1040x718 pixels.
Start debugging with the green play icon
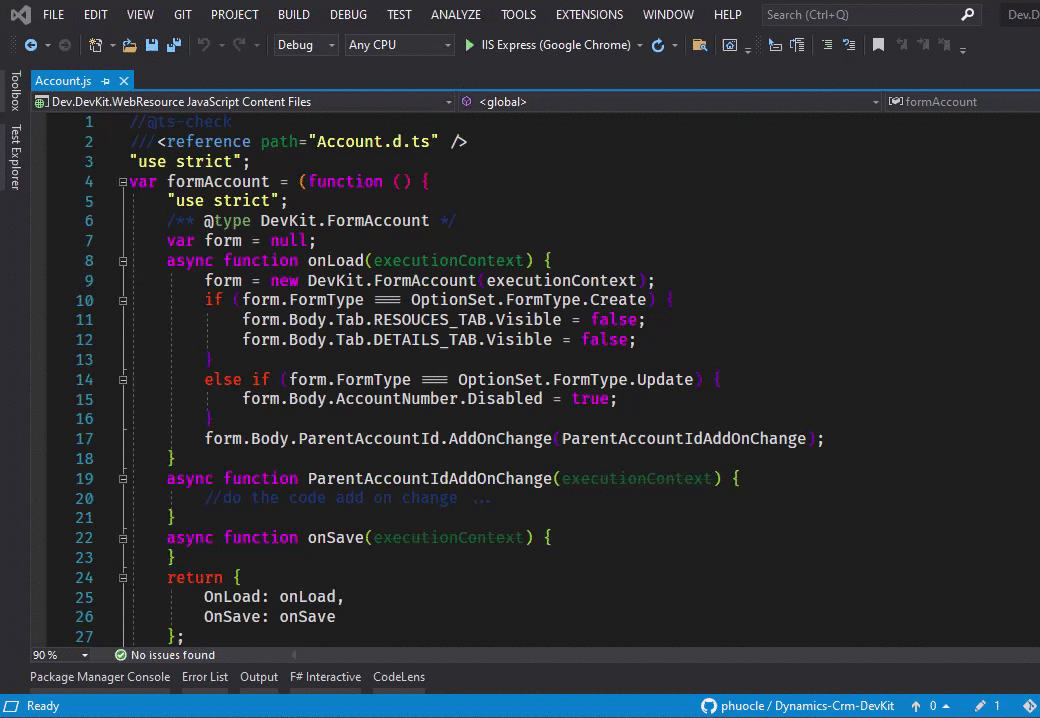point(470,45)
